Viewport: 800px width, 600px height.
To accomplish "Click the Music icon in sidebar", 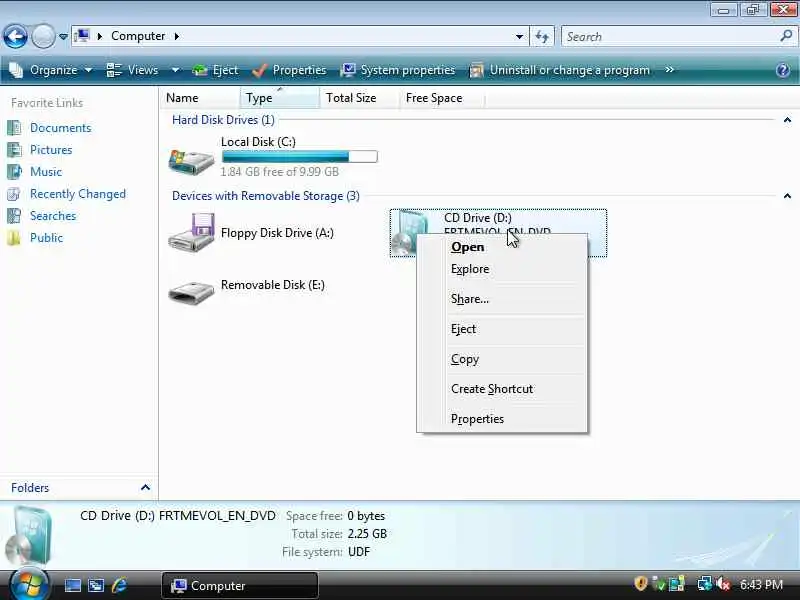I will tap(14, 171).
